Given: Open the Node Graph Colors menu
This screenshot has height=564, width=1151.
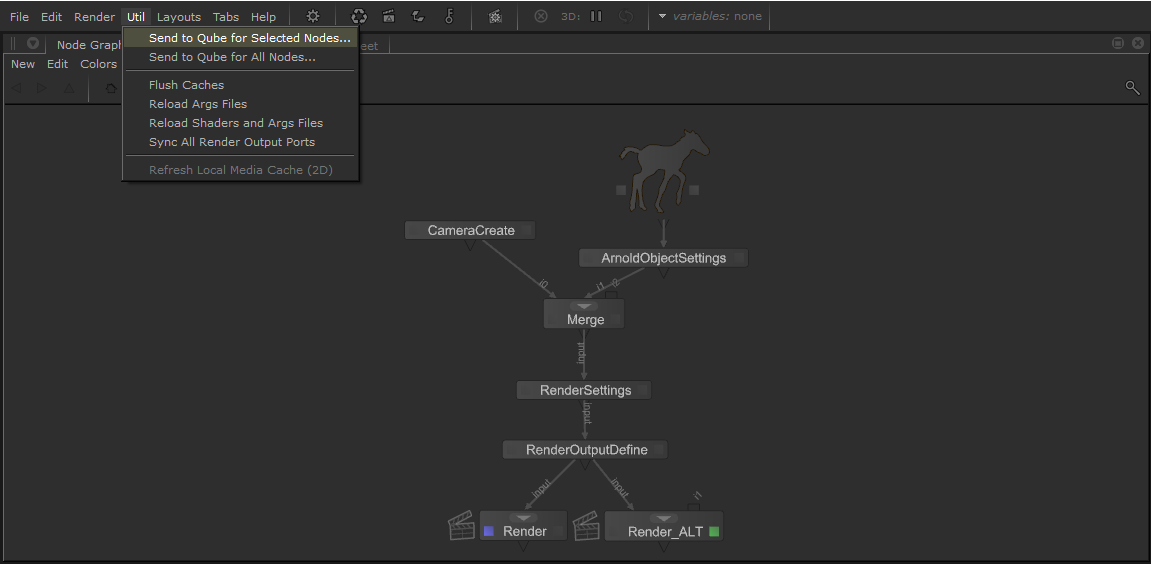Looking at the screenshot, I should pos(98,64).
